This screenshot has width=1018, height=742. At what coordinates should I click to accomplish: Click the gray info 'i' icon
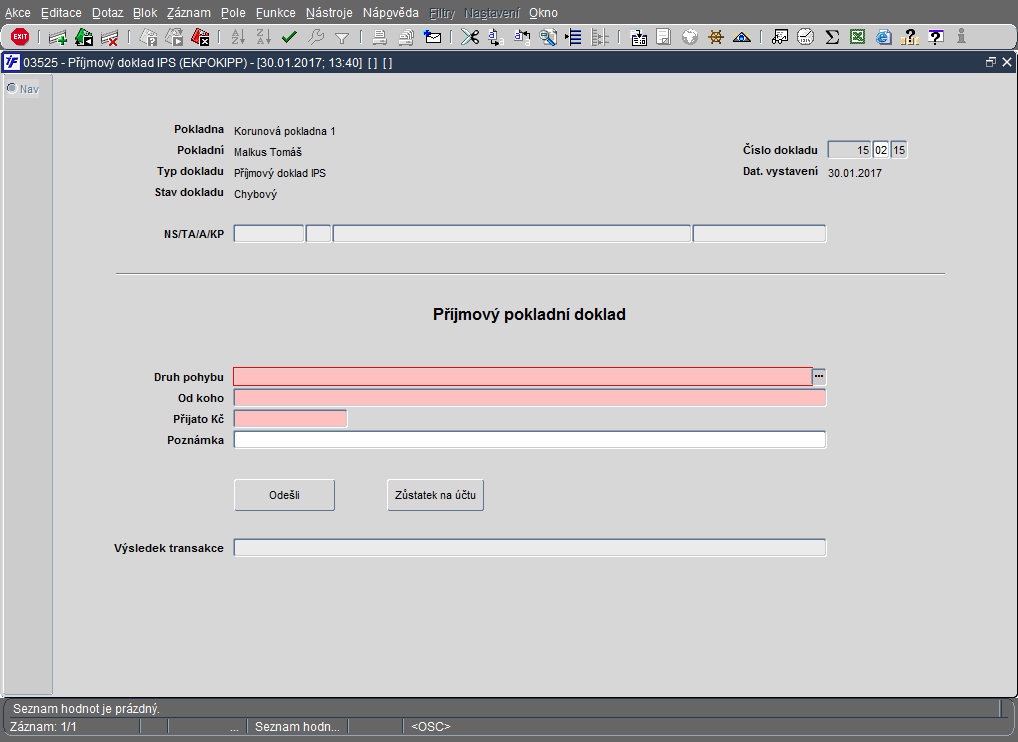click(x=962, y=37)
